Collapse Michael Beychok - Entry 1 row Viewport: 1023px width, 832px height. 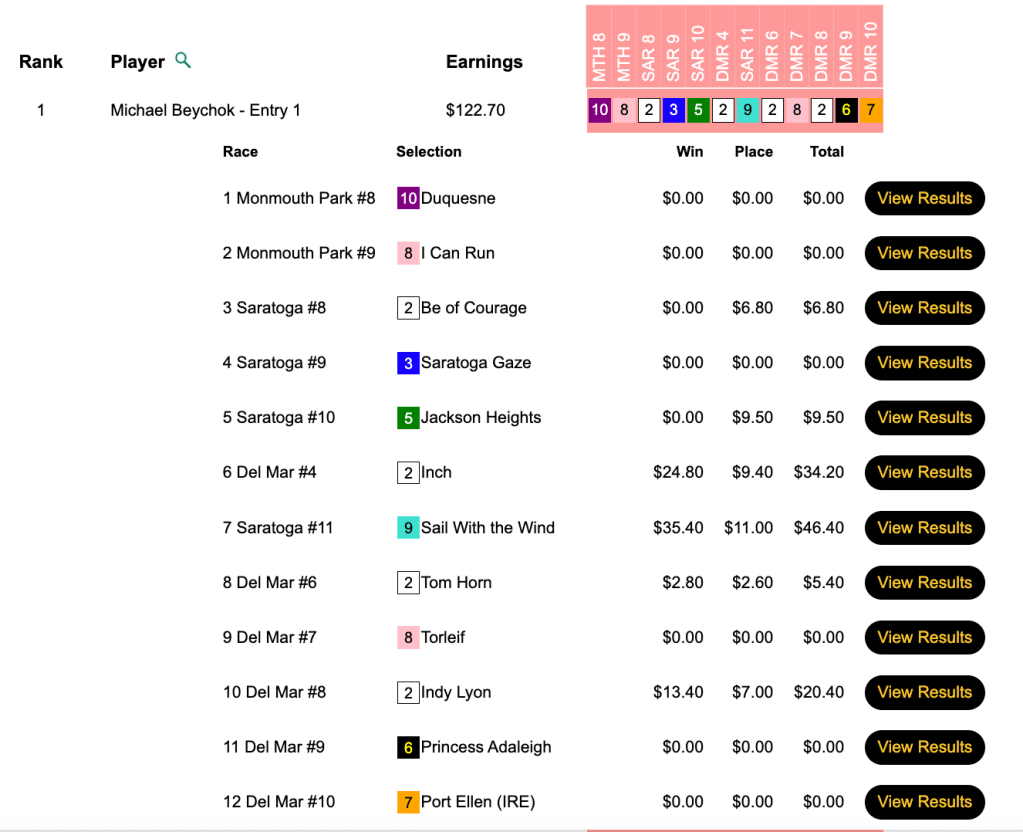tap(205, 110)
